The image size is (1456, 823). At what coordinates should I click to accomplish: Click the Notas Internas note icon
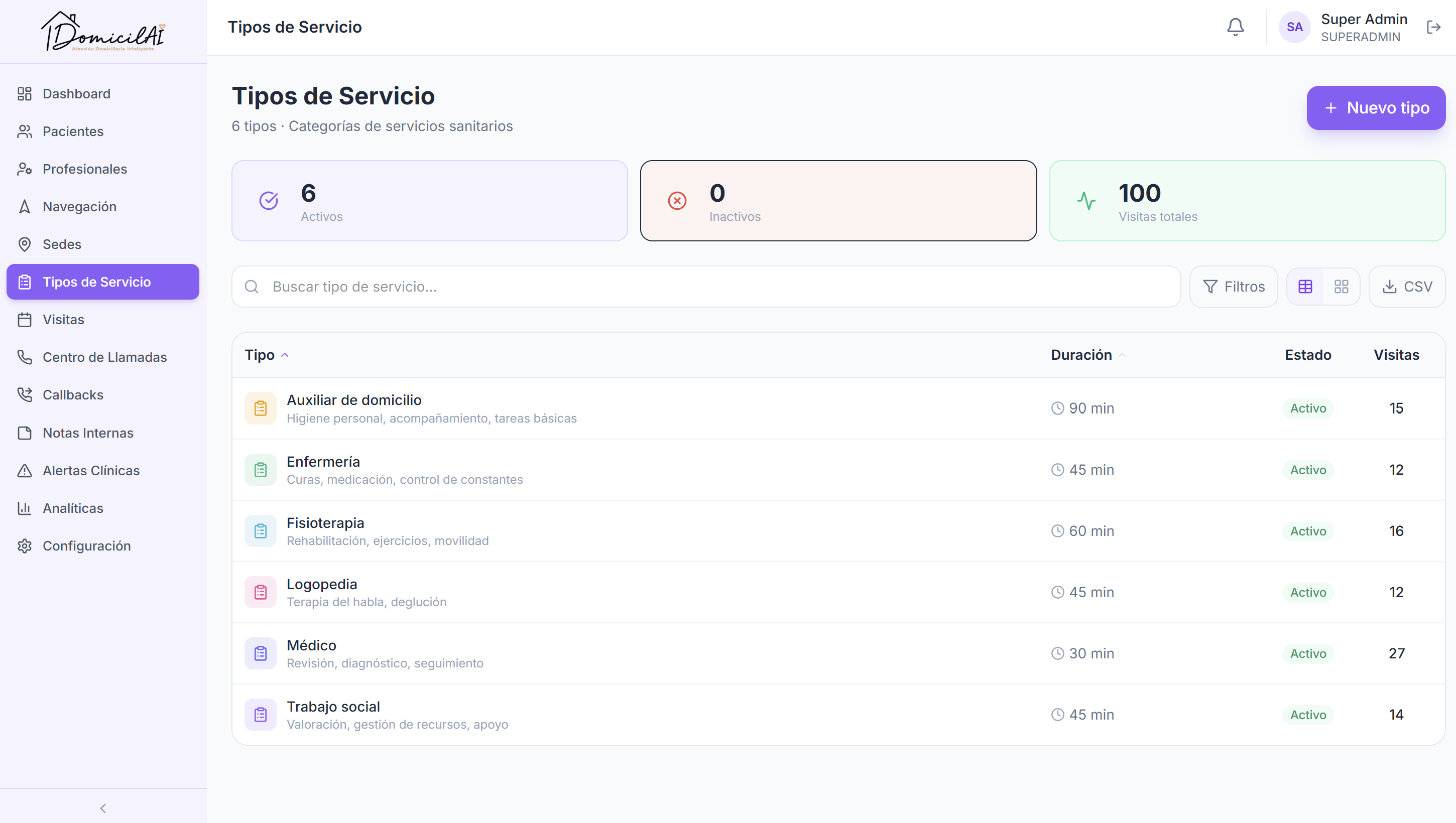coord(24,433)
